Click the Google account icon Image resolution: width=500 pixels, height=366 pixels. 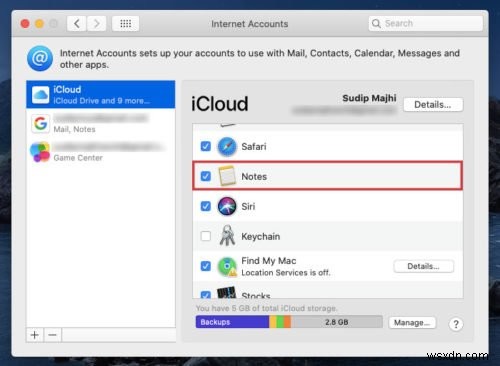(41, 123)
